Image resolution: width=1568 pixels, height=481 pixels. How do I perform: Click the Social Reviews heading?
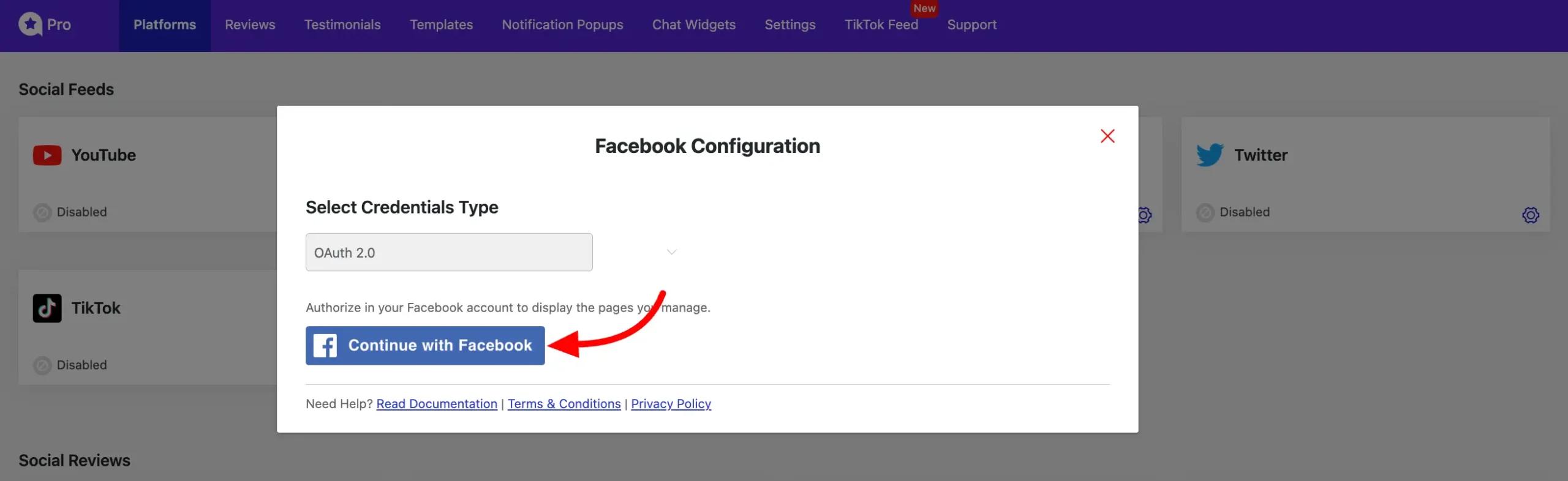74,460
